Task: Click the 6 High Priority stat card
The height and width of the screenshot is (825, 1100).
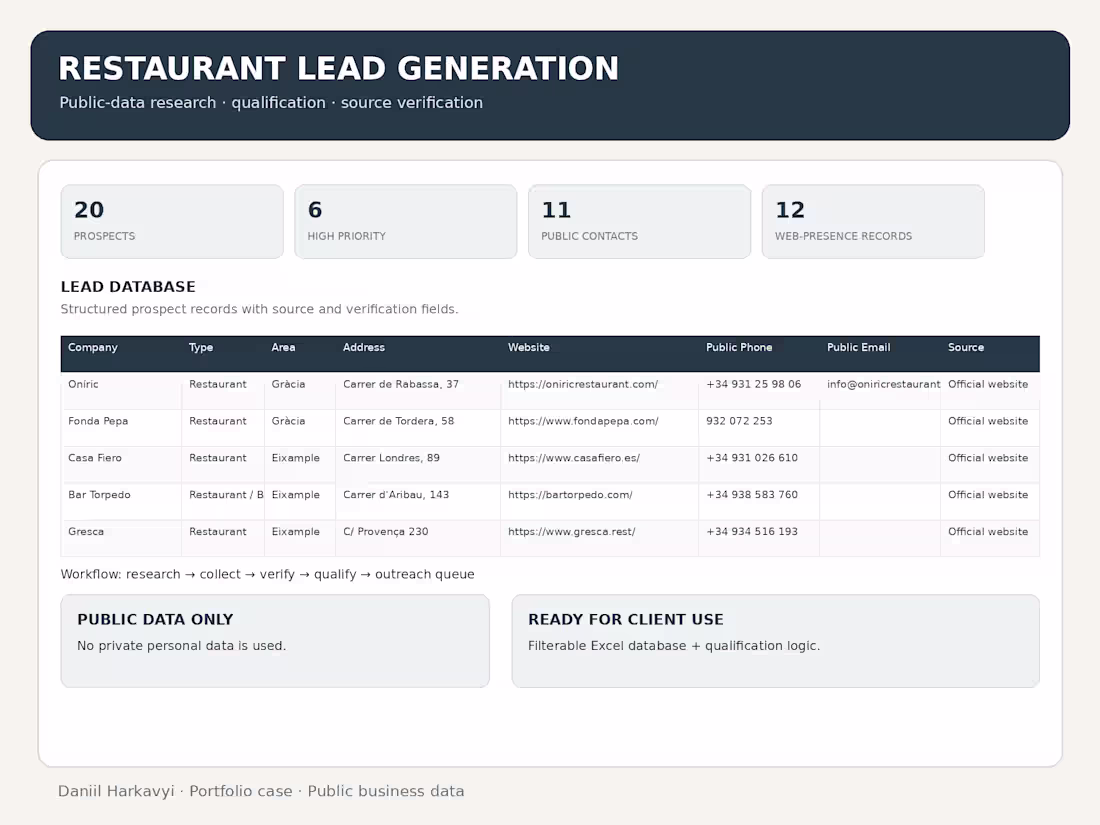Action: click(405, 222)
